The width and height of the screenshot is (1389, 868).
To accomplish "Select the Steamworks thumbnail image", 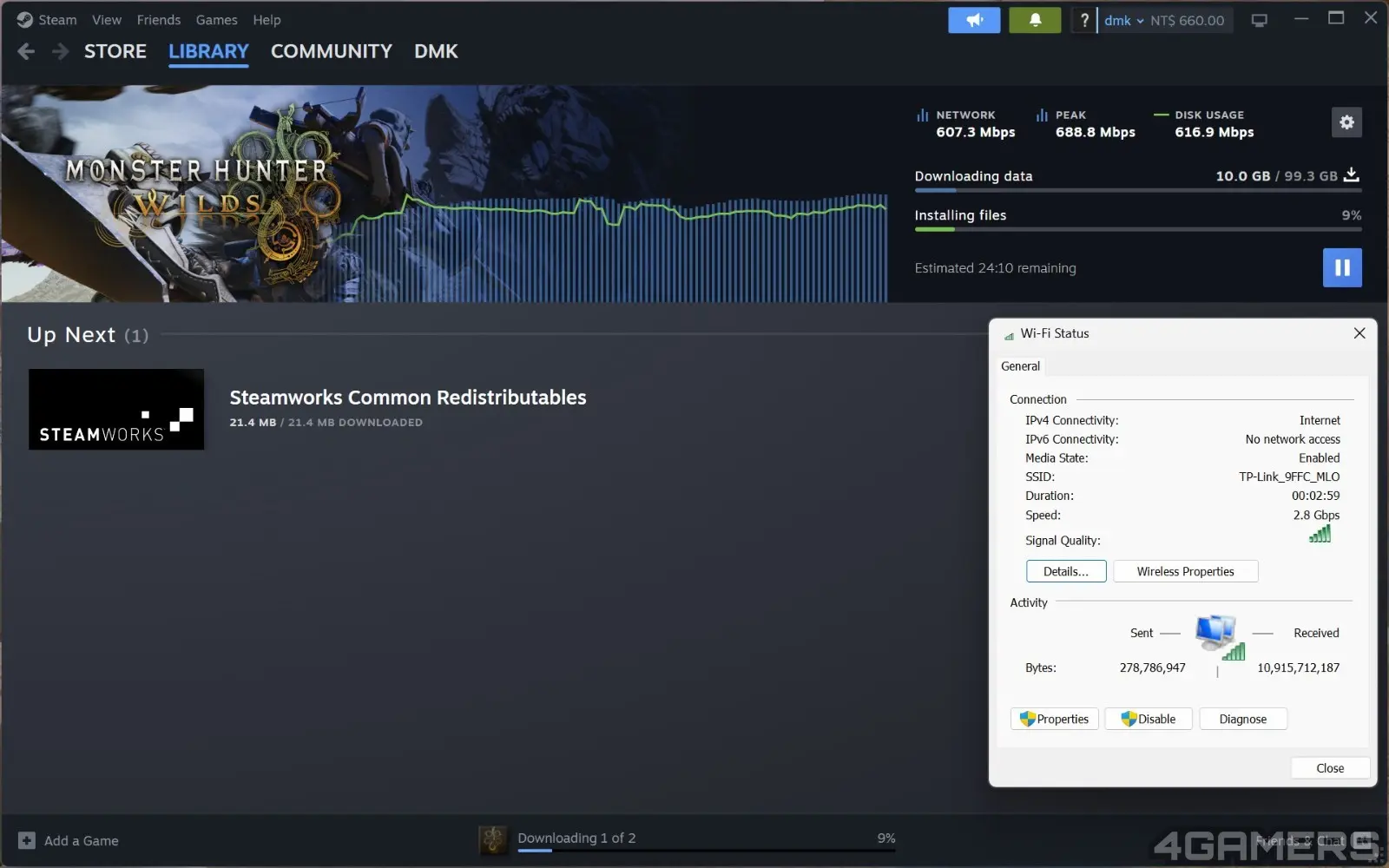I will point(116,410).
